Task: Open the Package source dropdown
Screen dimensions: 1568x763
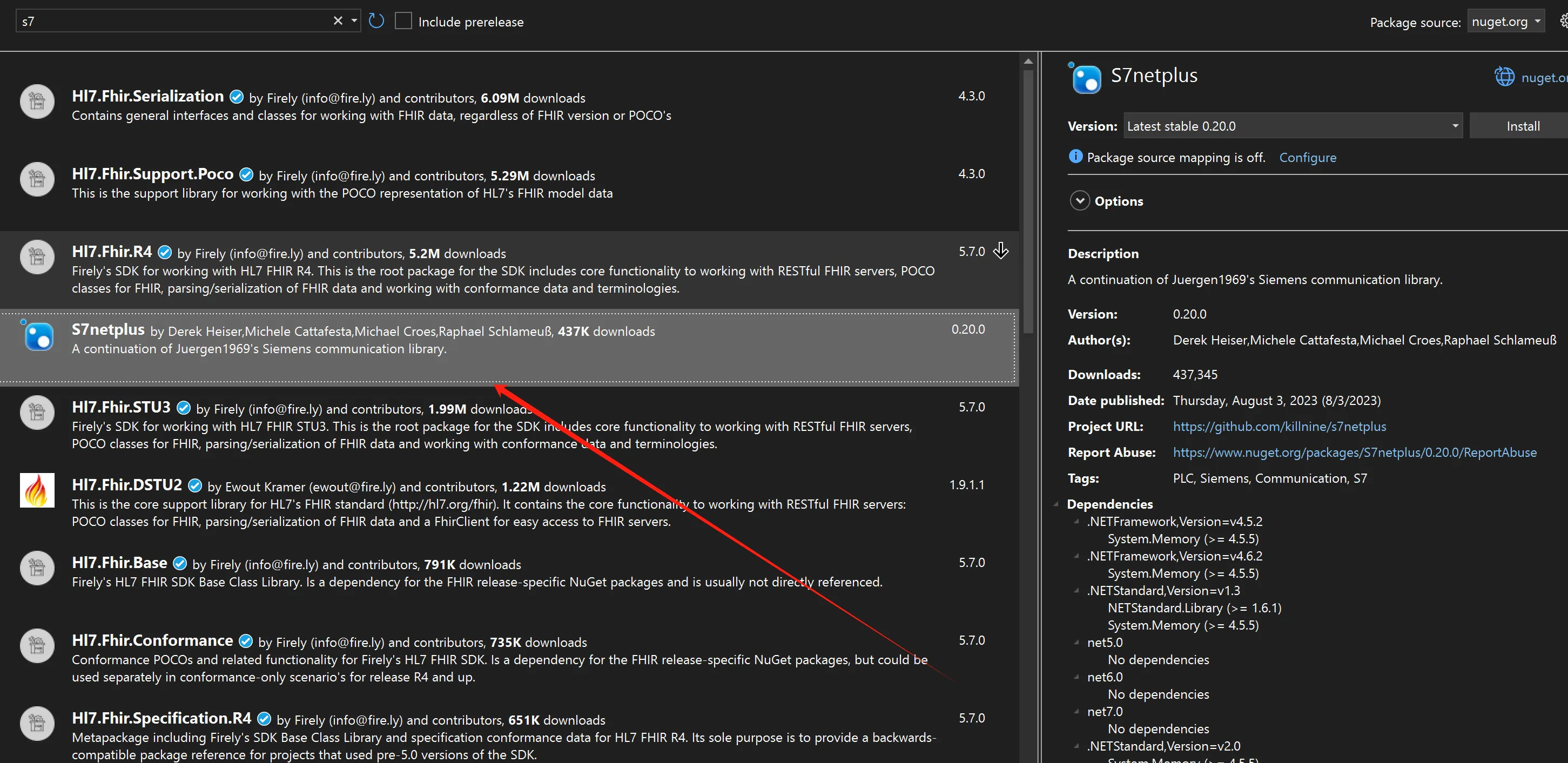Action: 1505,21
